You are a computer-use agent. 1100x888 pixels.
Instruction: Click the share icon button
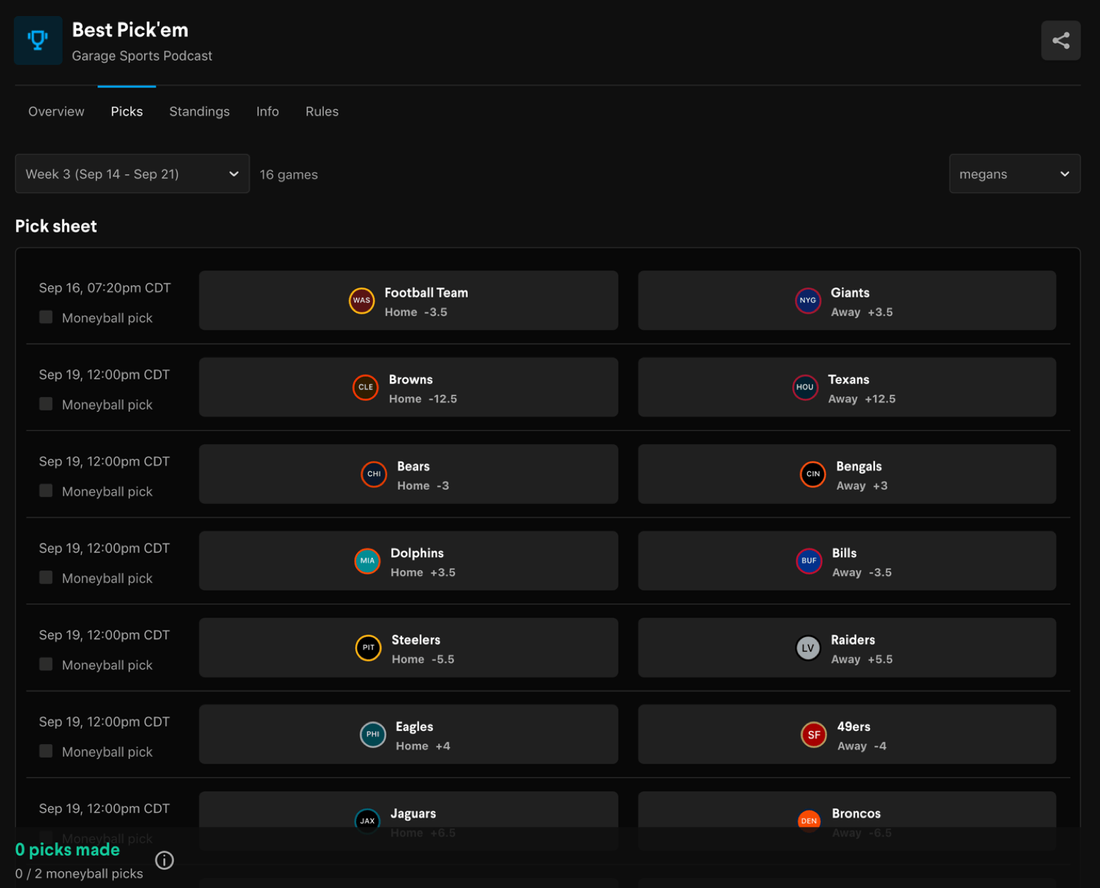point(1060,41)
